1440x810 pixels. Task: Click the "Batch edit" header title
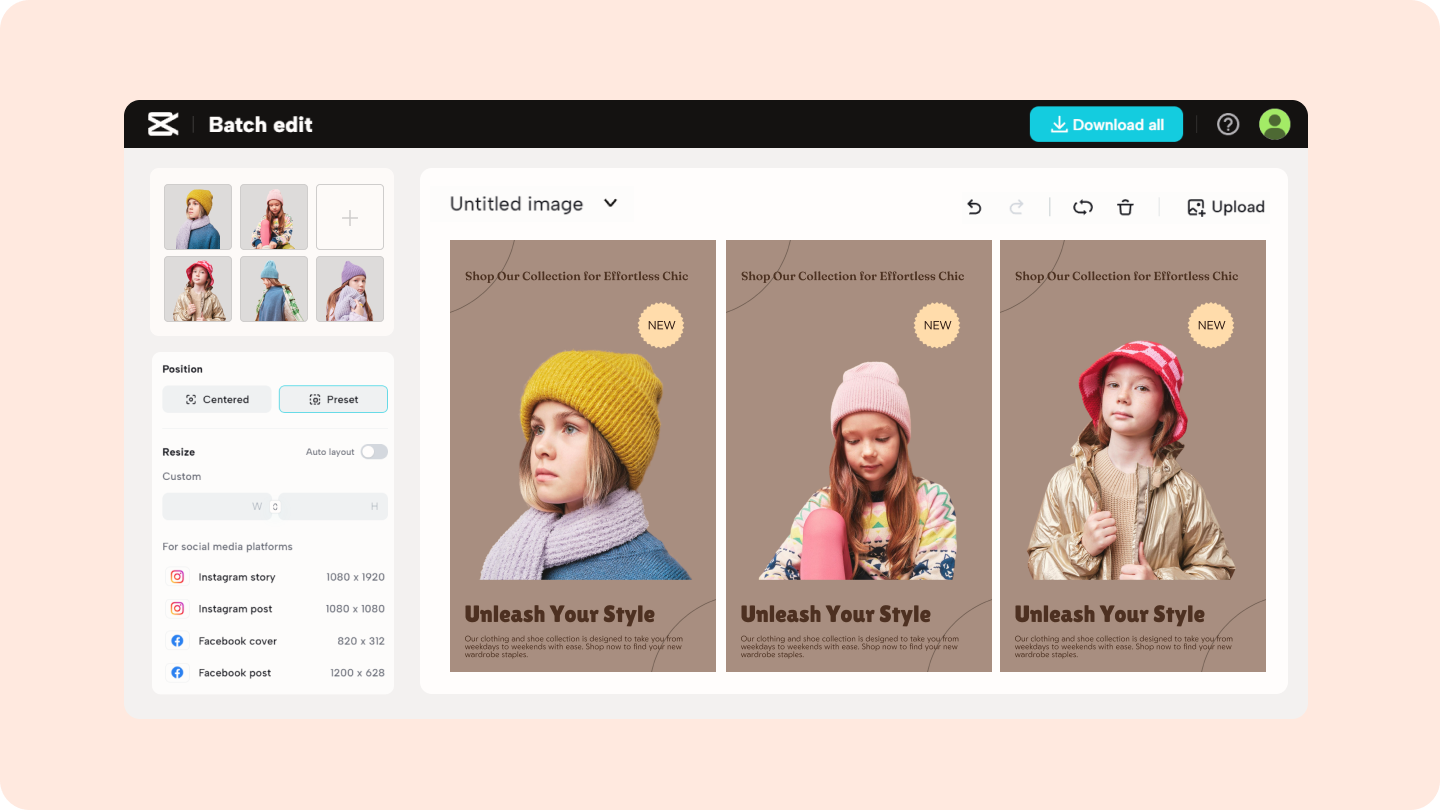(x=261, y=125)
